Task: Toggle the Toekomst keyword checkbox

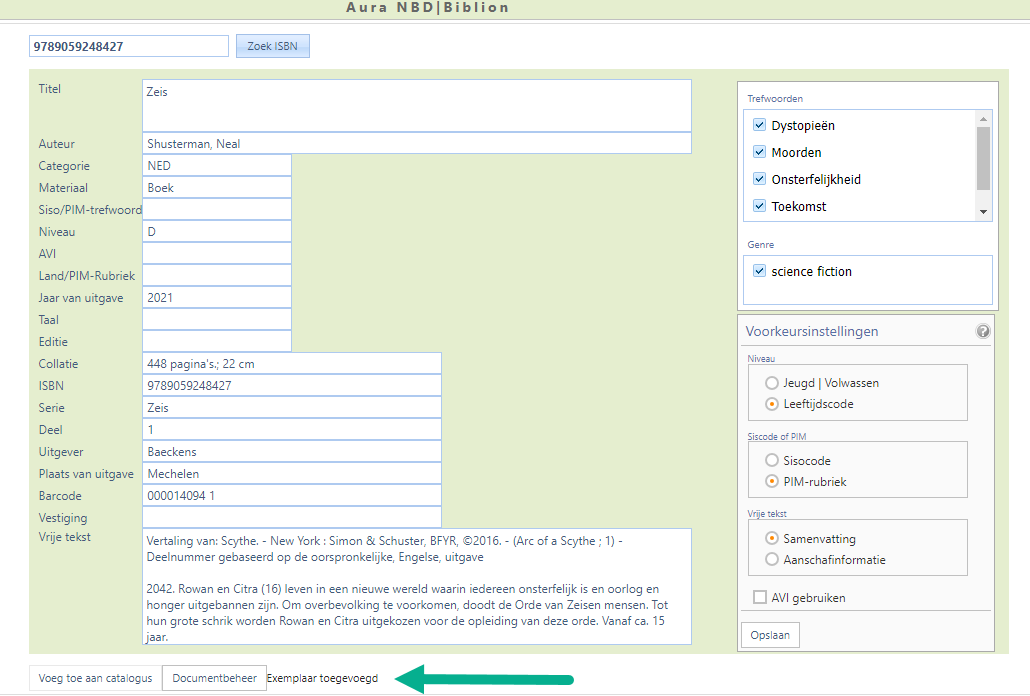Action: [760, 207]
